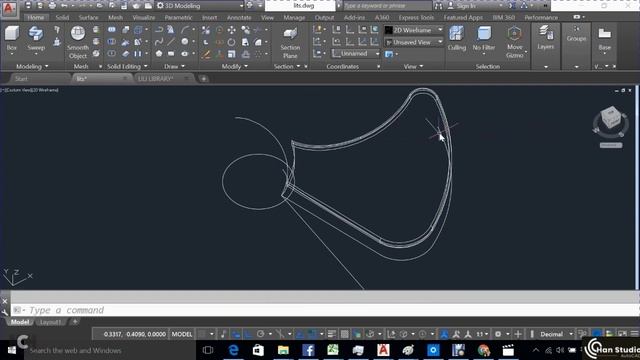Select the line draw tool

click(x=171, y=42)
